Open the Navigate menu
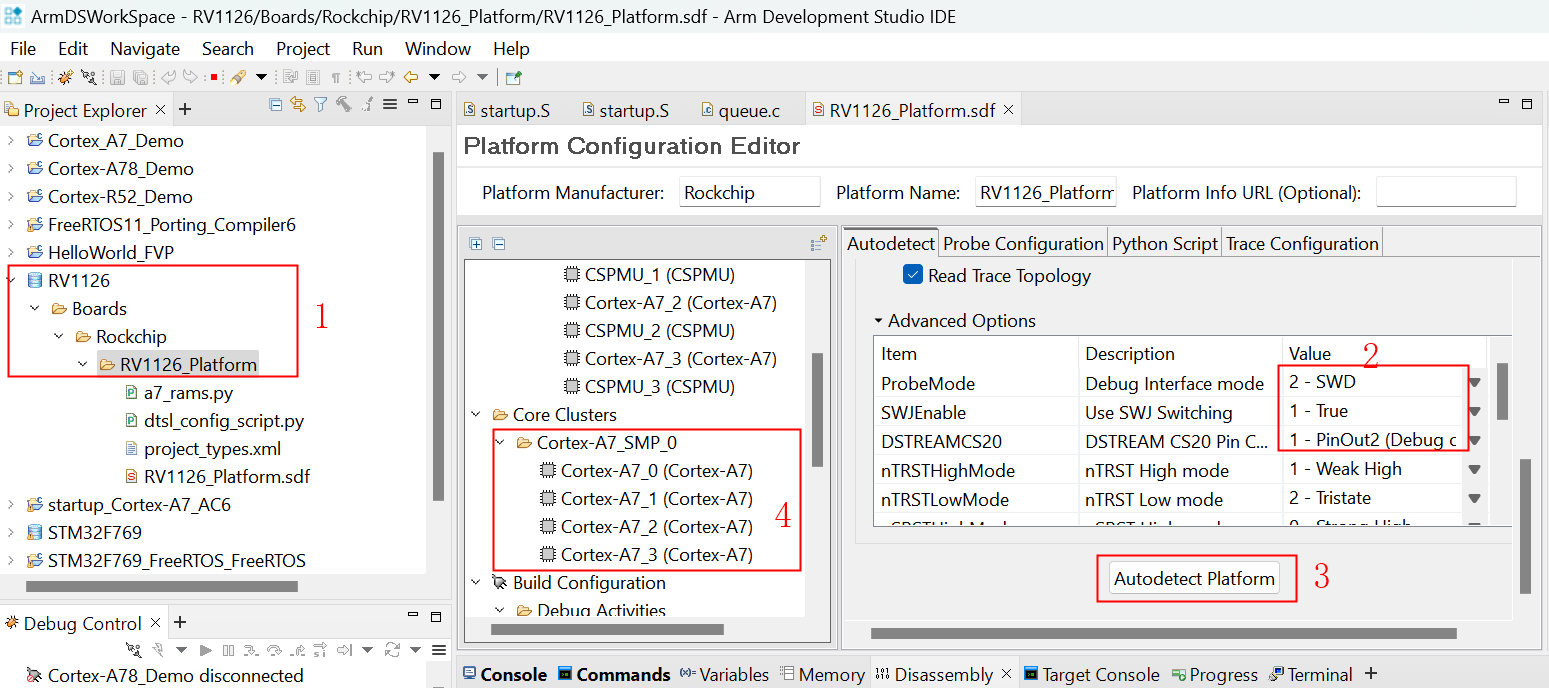 [x=145, y=49]
